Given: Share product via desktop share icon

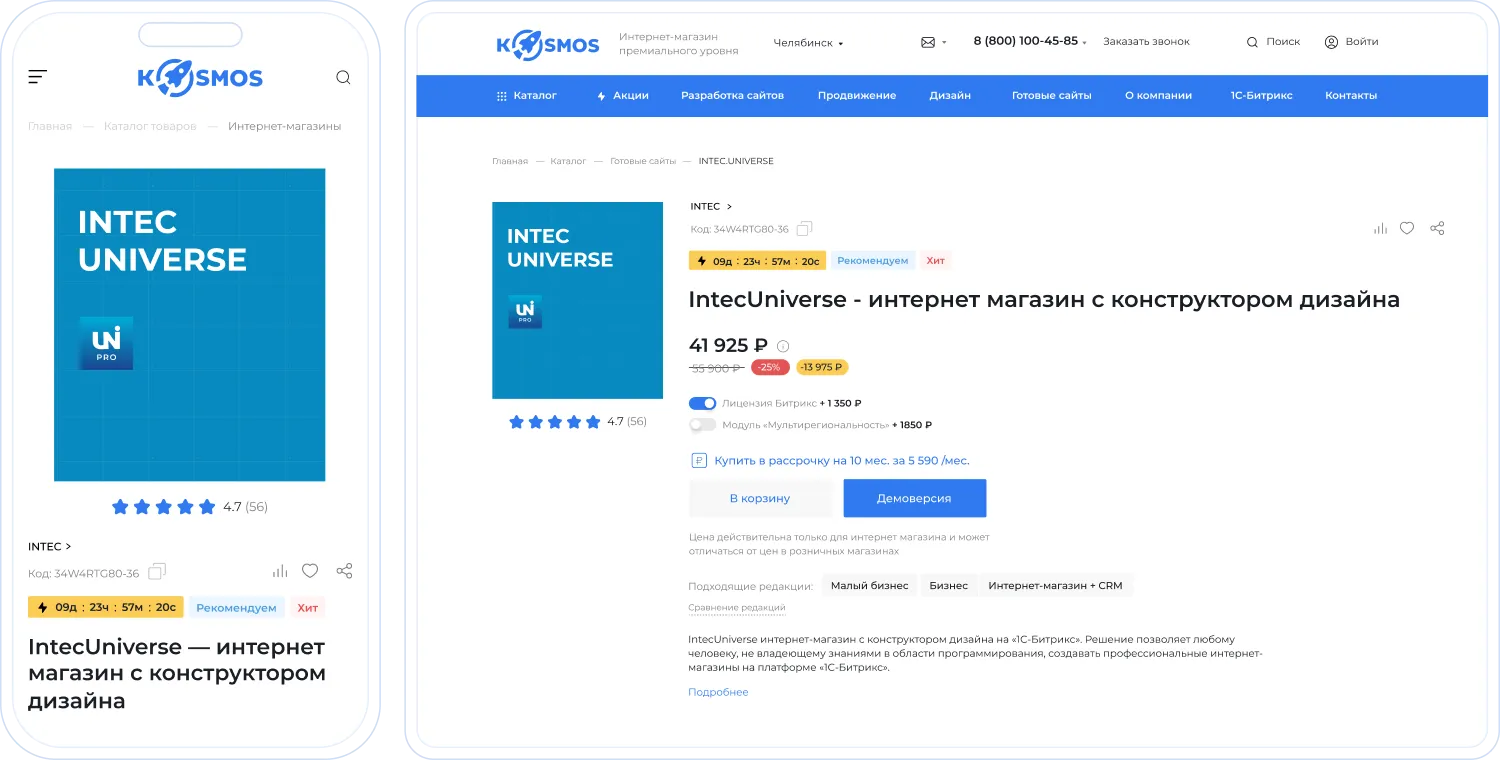Looking at the screenshot, I should 1437,228.
